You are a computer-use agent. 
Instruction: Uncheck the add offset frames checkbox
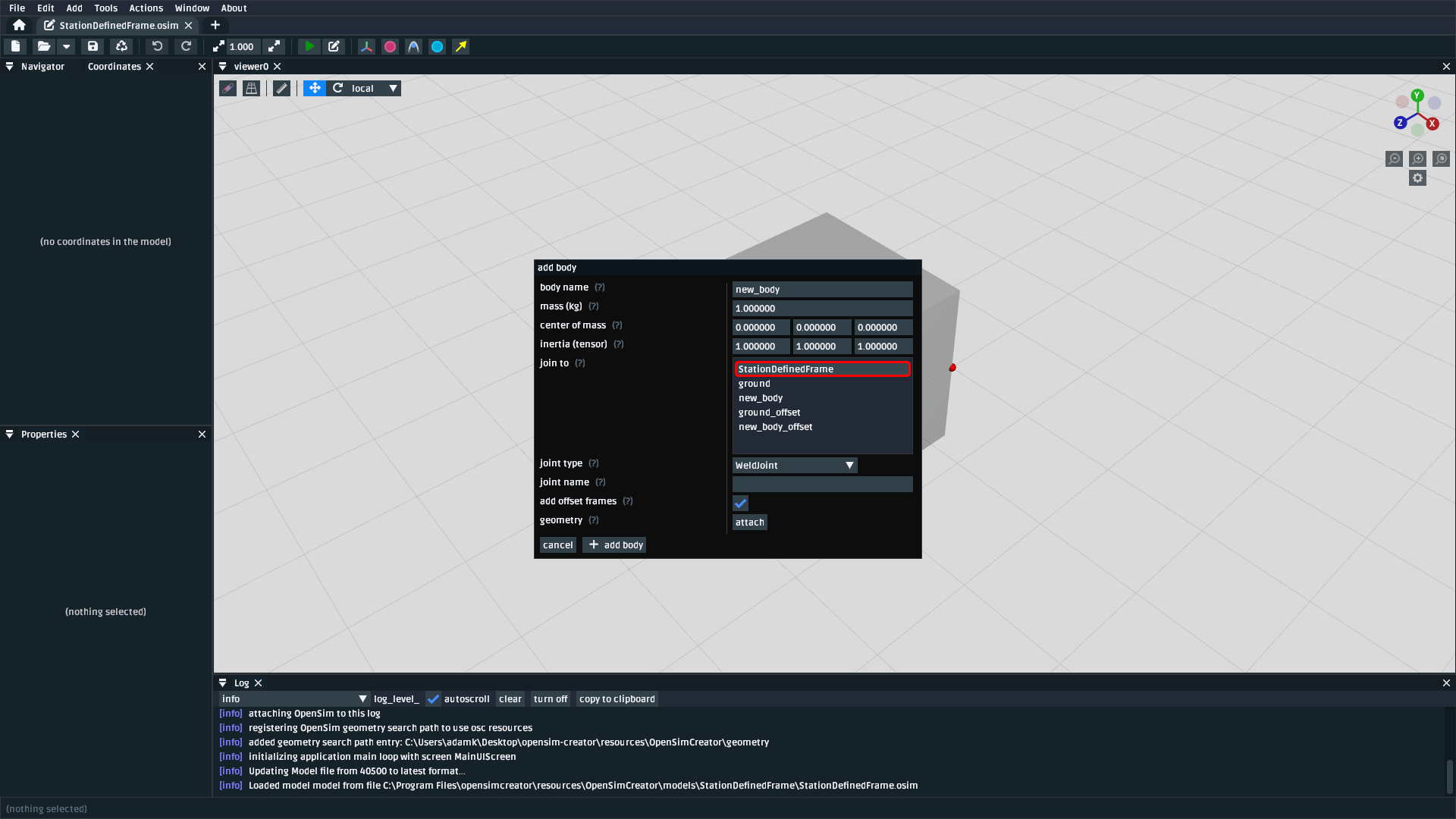tap(740, 503)
